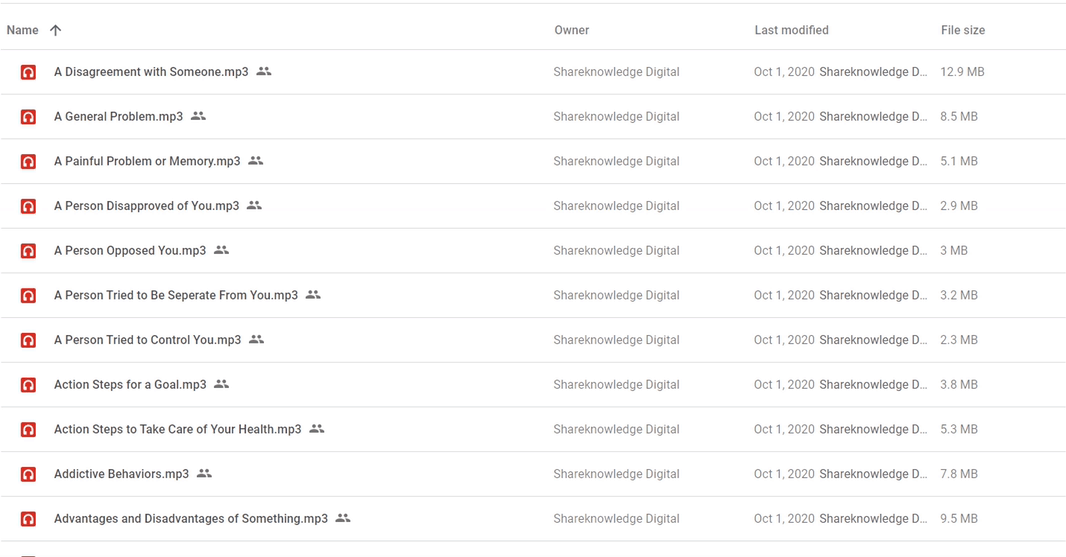The height and width of the screenshot is (557, 1066).
Task: Click the Oct 1, 2020 date in the Addictive Behaviors row
Action: click(784, 474)
